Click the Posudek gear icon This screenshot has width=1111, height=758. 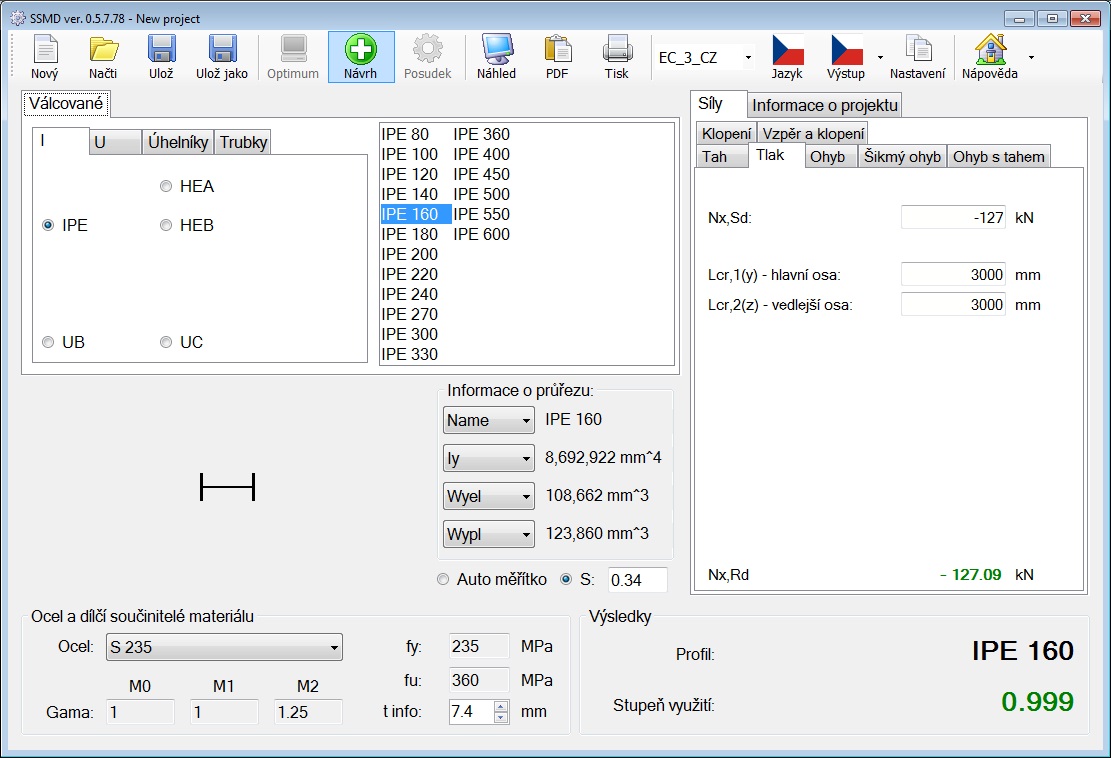point(428,50)
